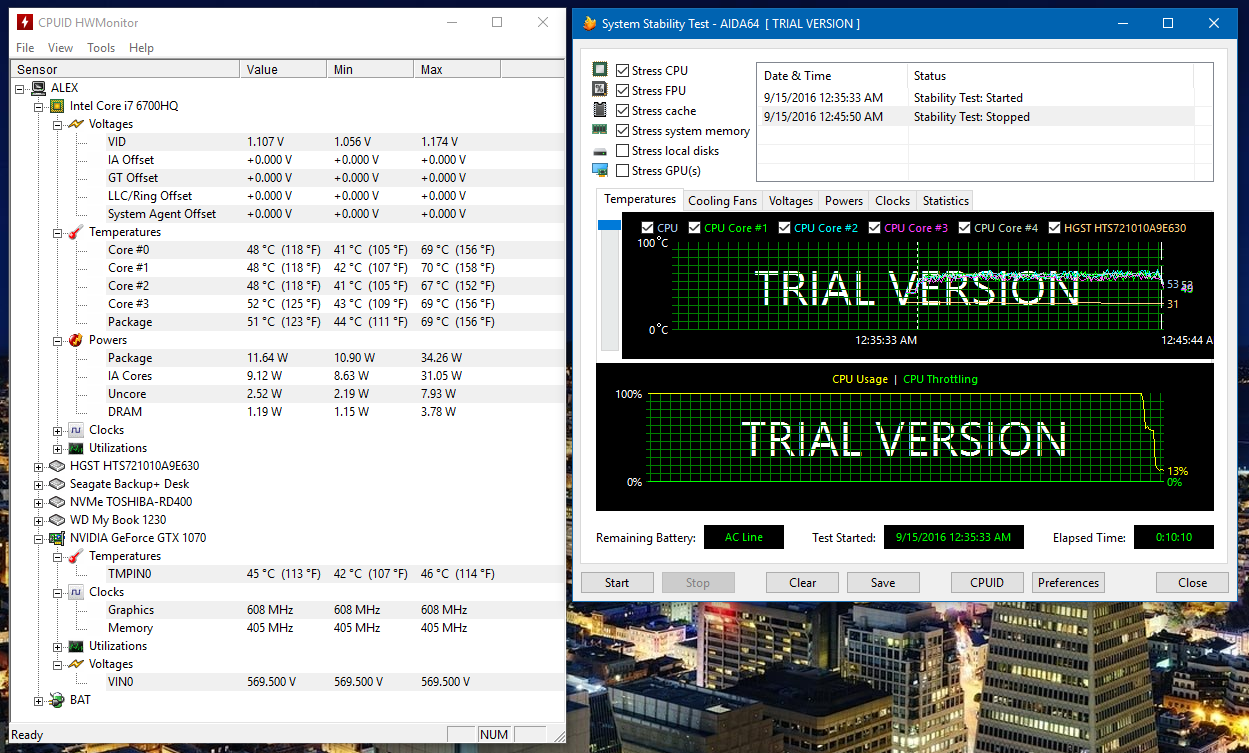Enable the Stress GPU(s) checkbox

623,171
